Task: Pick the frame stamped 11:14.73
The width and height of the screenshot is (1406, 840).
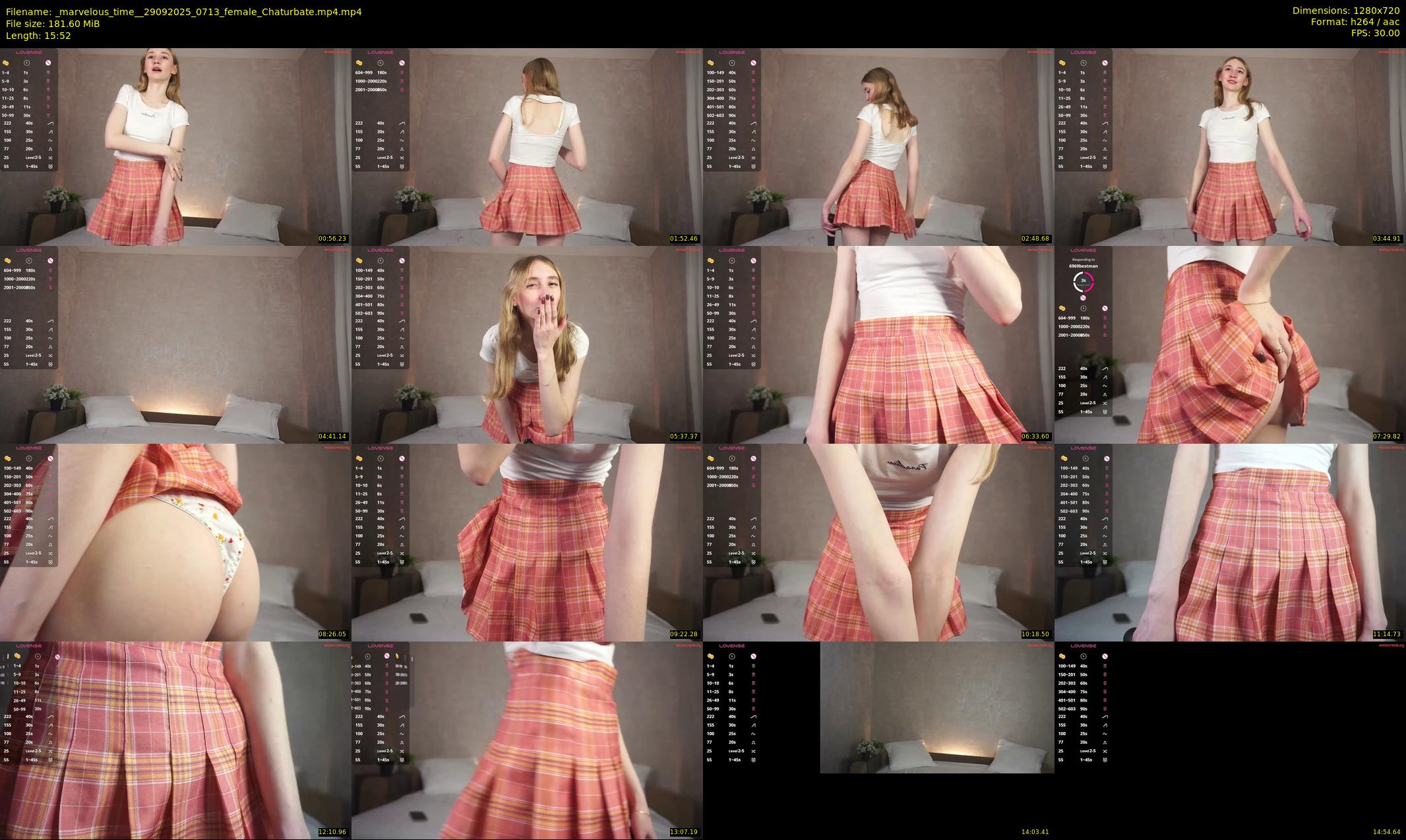Action: click(x=1230, y=542)
